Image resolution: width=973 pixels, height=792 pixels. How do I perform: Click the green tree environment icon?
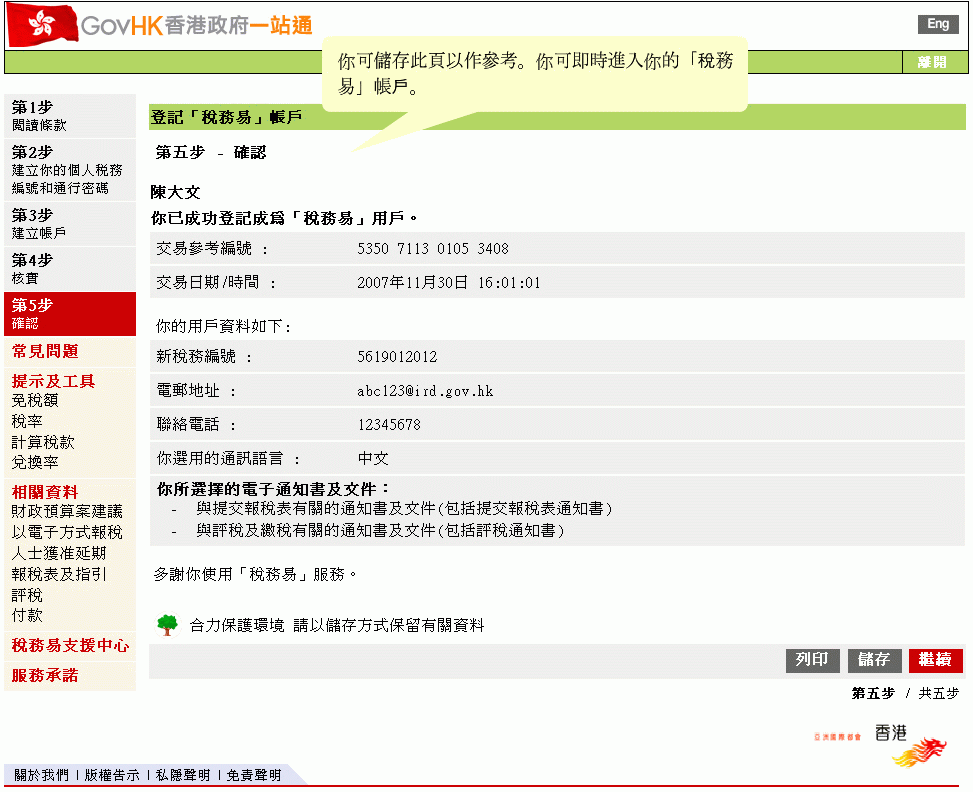167,625
